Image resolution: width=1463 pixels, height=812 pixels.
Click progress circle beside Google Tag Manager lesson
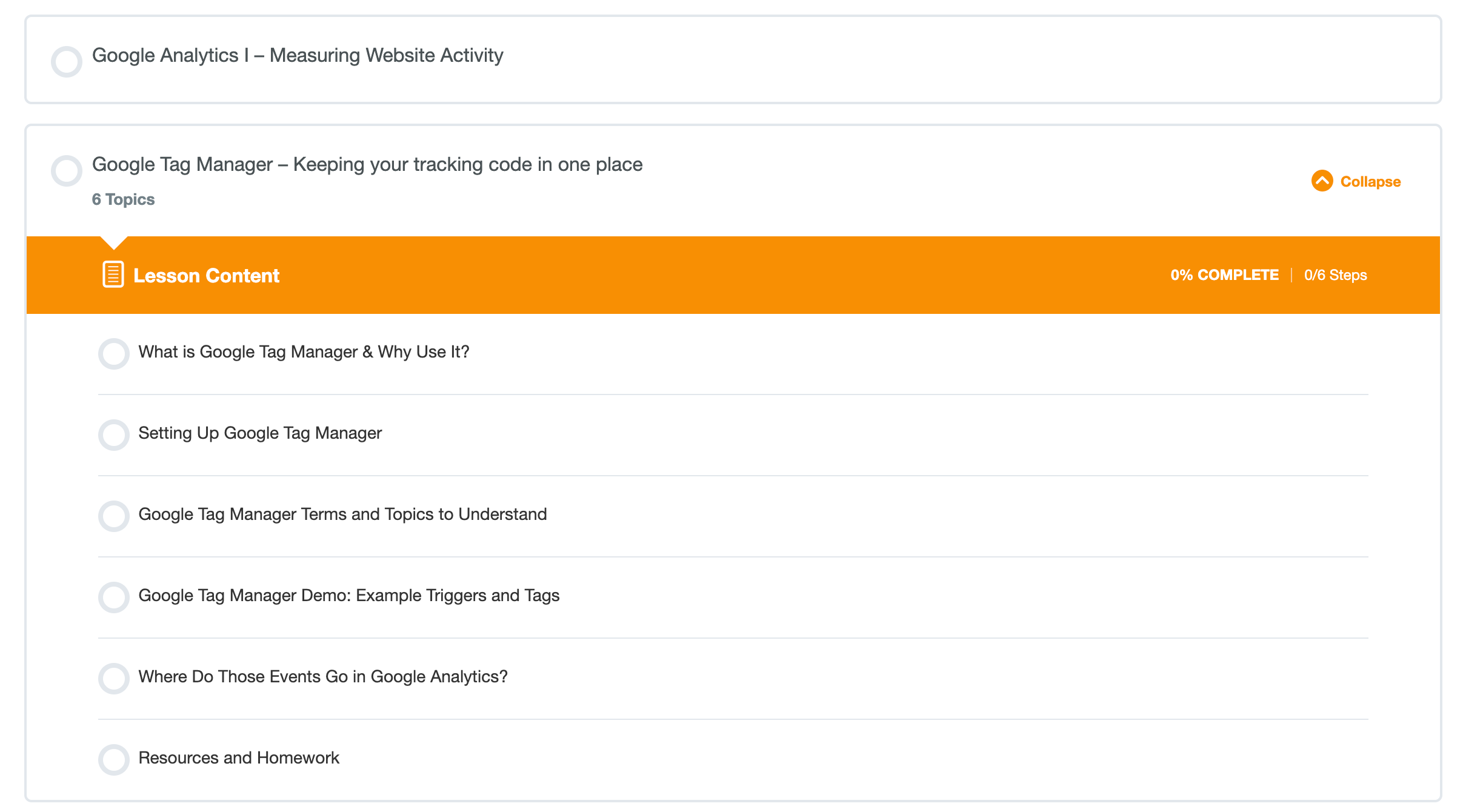click(x=67, y=170)
